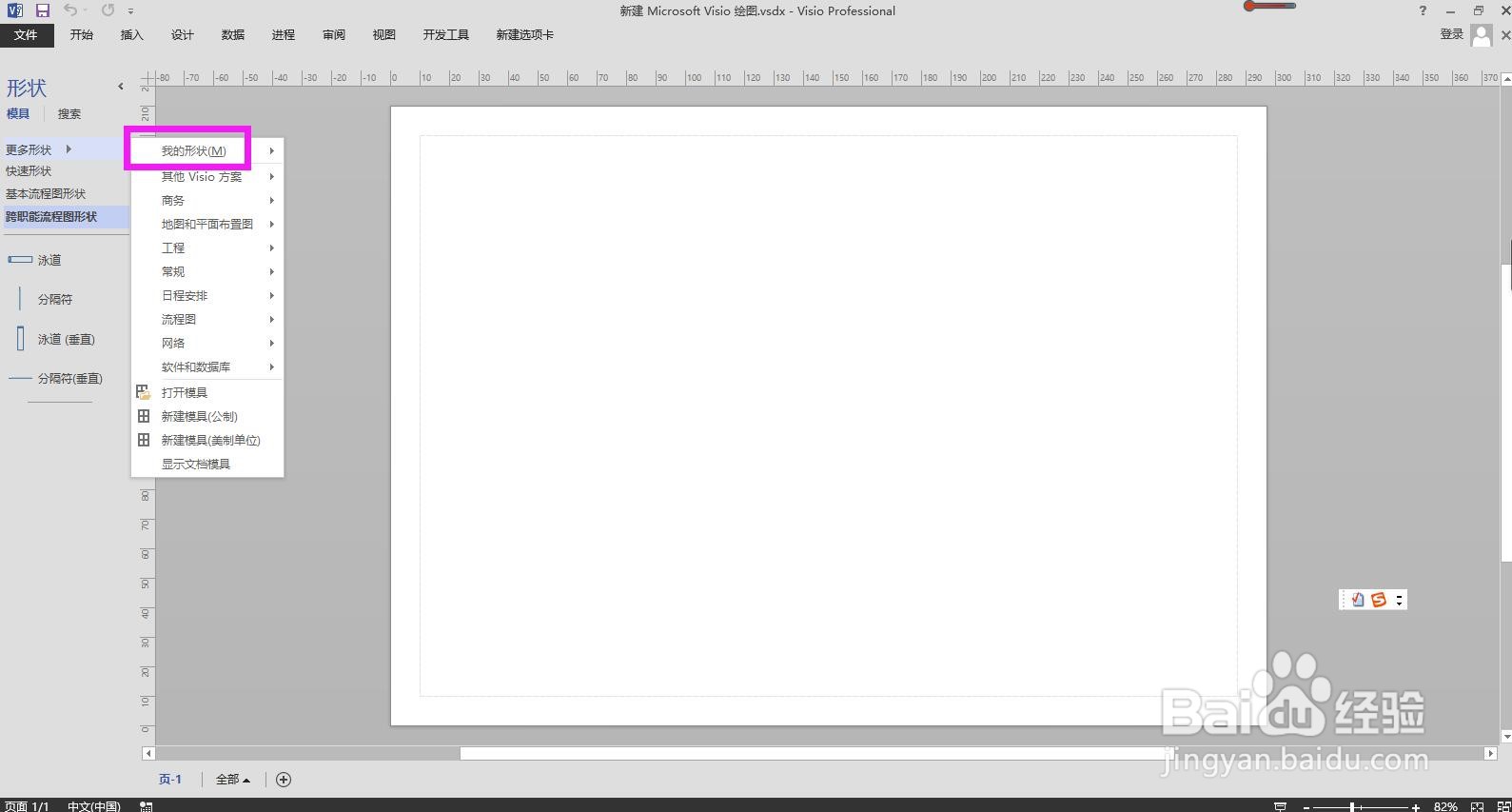This screenshot has width=1512, height=812.
Task: Open the 软件和数据库 shapes category
Action: [x=207, y=367]
